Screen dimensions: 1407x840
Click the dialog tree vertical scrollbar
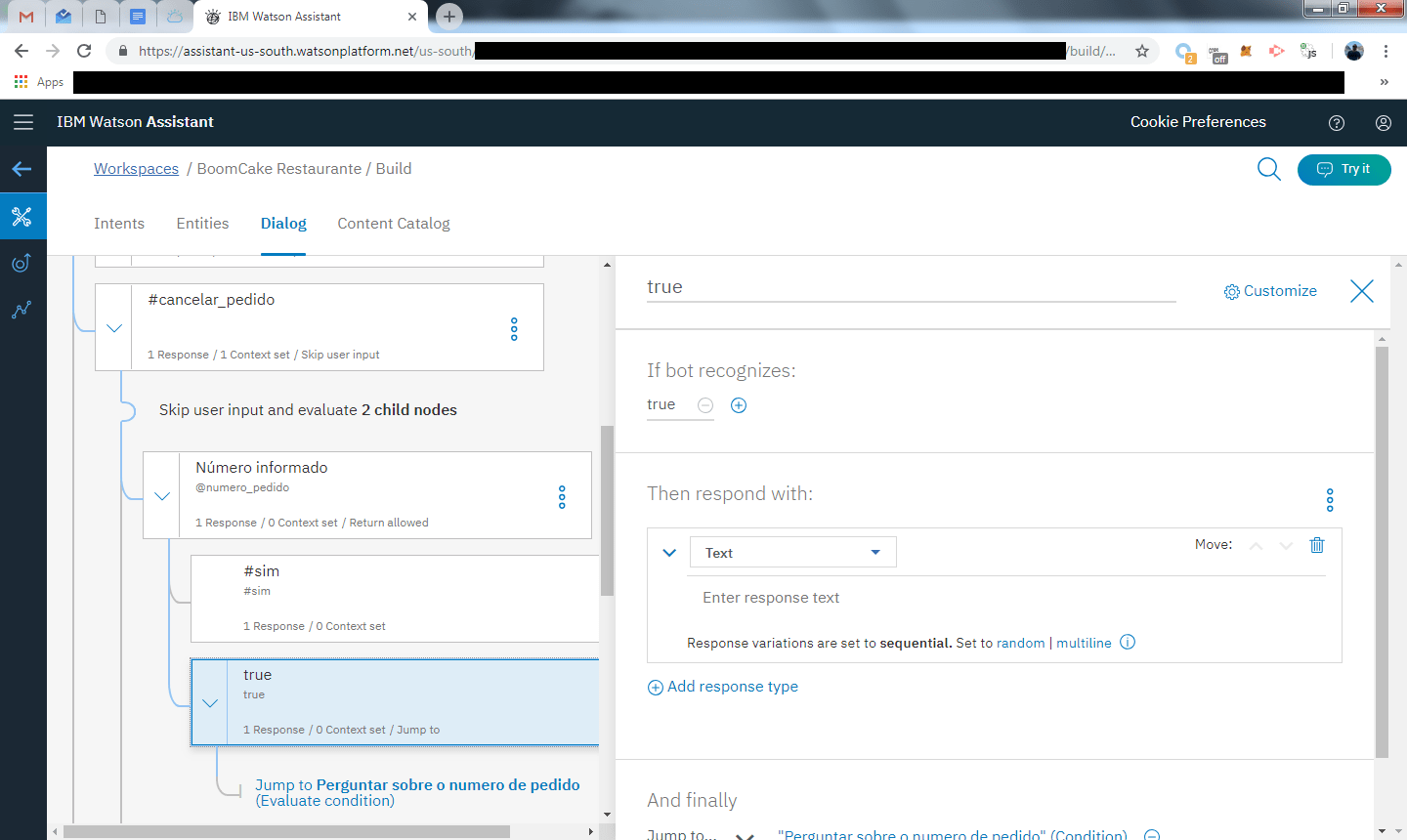(x=607, y=510)
